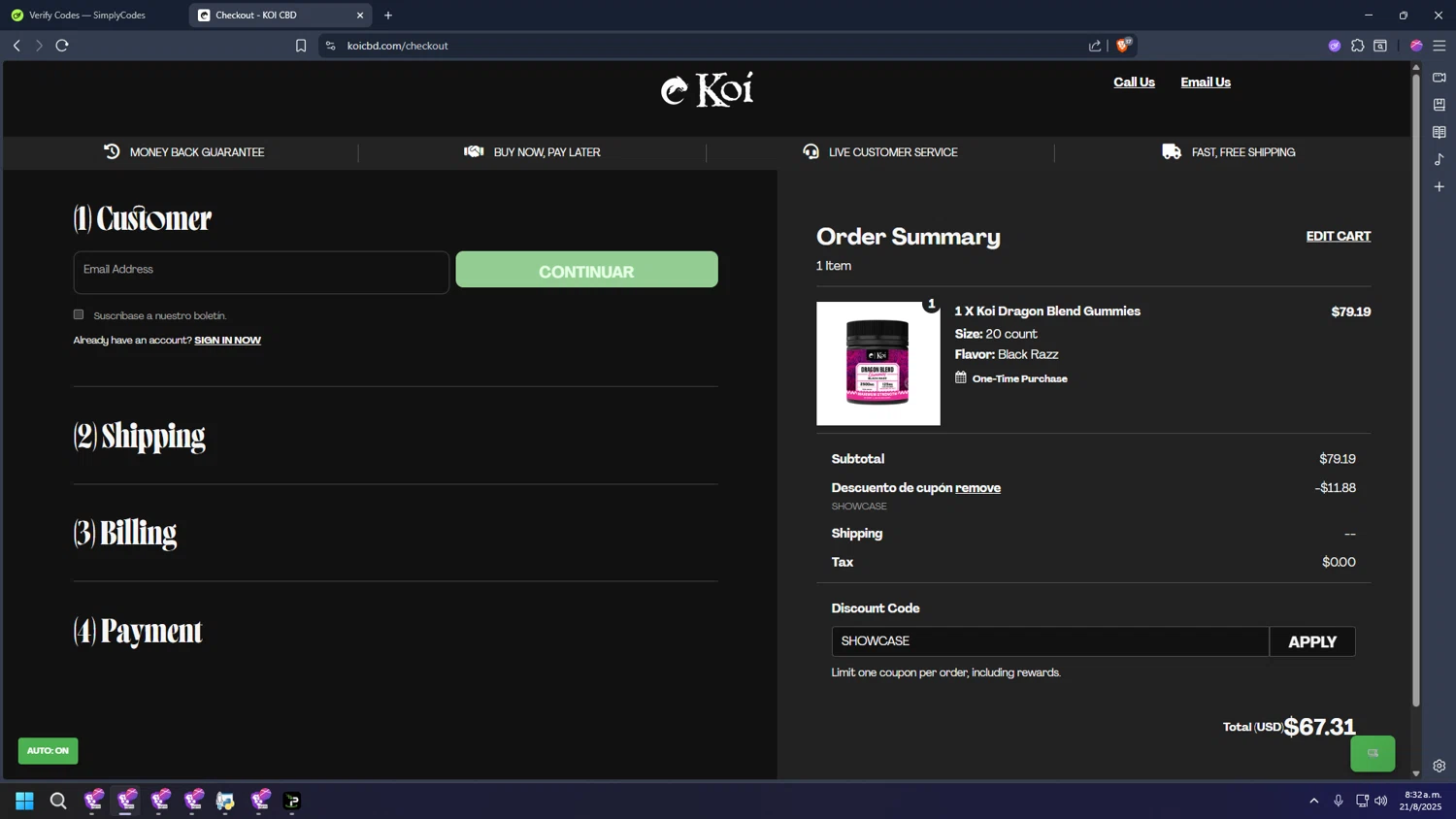The height and width of the screenshot is (819, 1456).
Task: Click the 1 X Koi Dragon Blend Gummies title
Action: (1047, 311)
